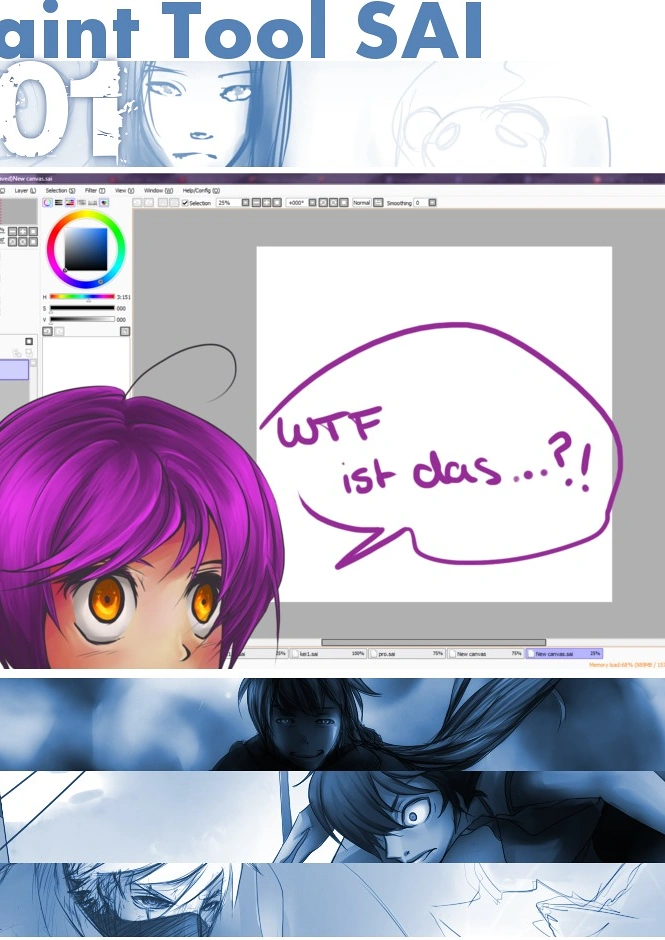This screenshot has width=665, height=940.
Task: Switch to the New canvas 75% tab
Action: click(x=486, y=653)
